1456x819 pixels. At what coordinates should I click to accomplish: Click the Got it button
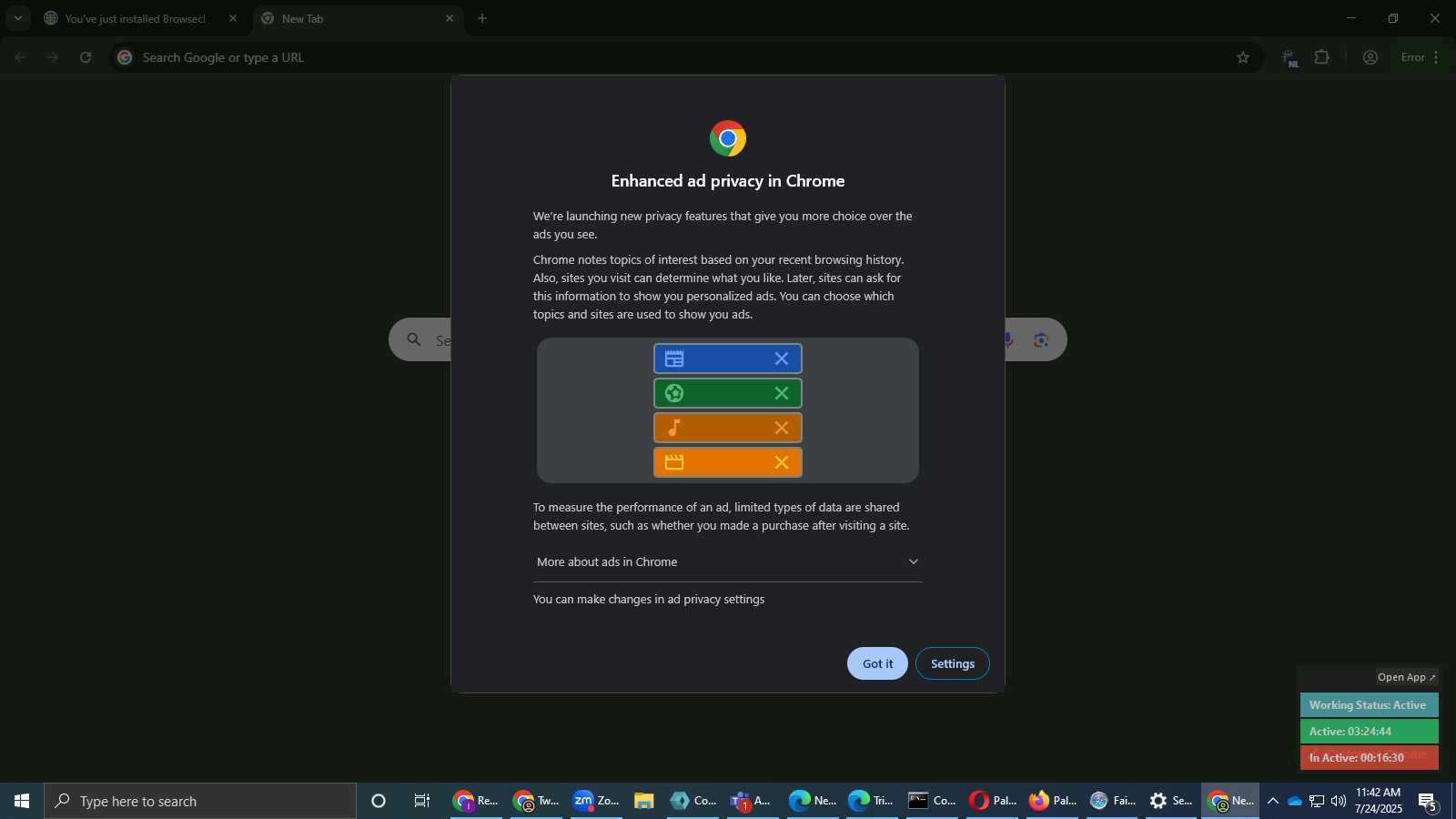877,663
